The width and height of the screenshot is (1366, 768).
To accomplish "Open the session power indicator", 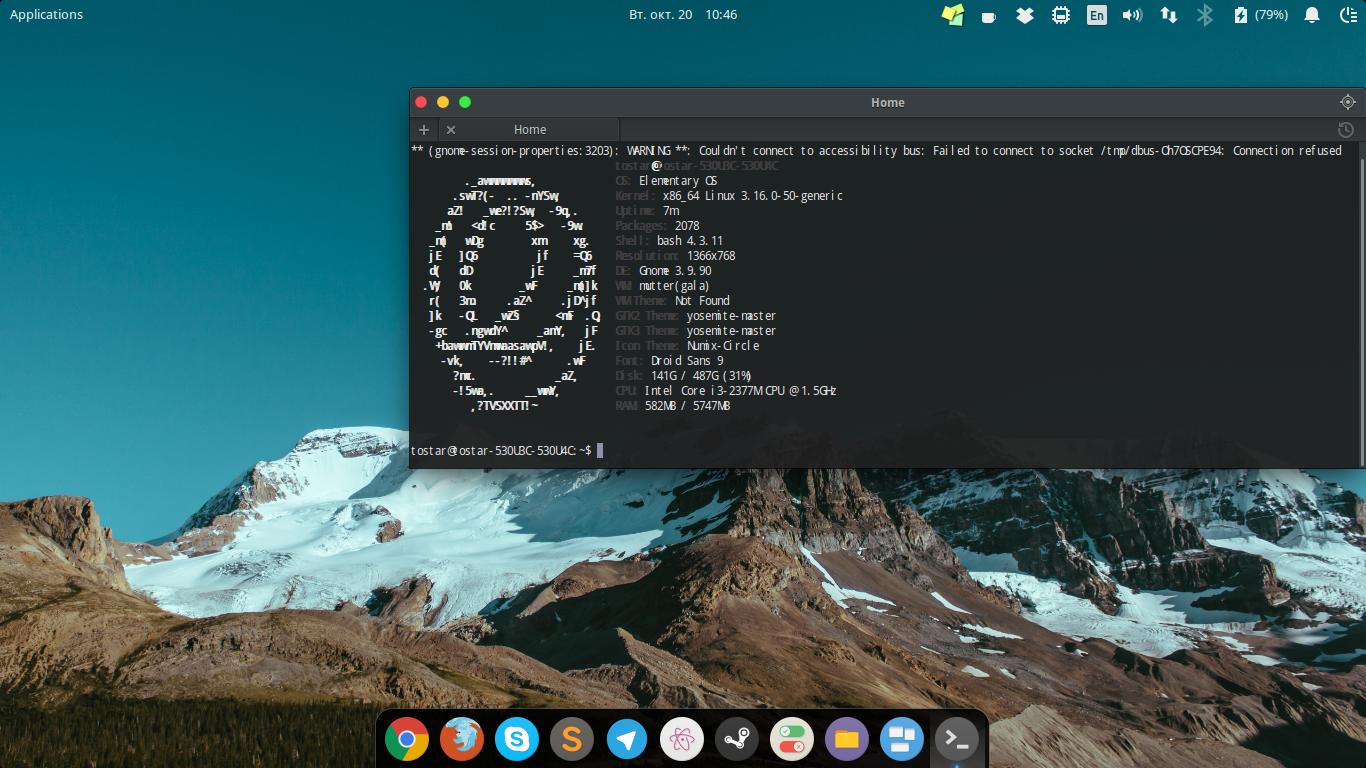I will (1346, 15).
